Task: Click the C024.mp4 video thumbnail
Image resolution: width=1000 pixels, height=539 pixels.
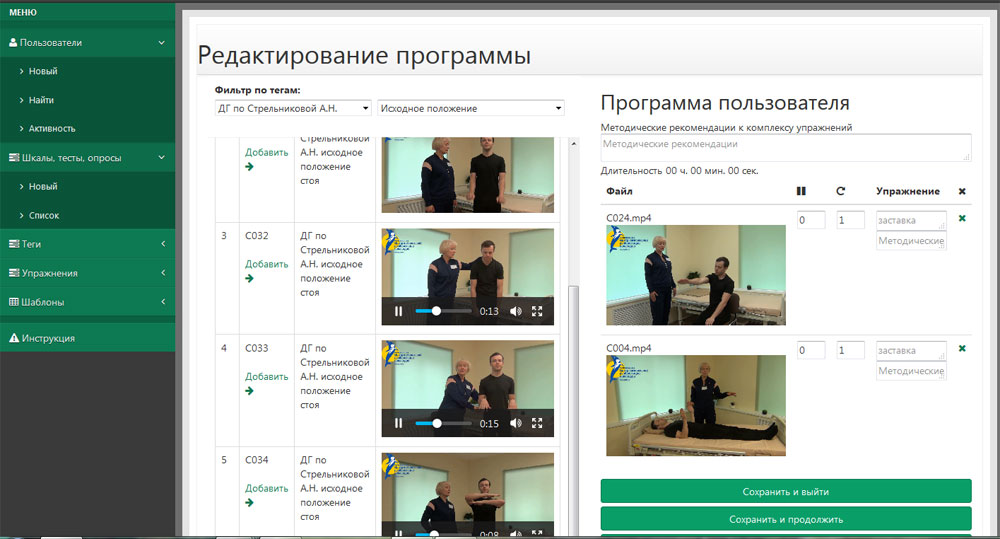Action: pyautogui.click(x=696, y=275)
